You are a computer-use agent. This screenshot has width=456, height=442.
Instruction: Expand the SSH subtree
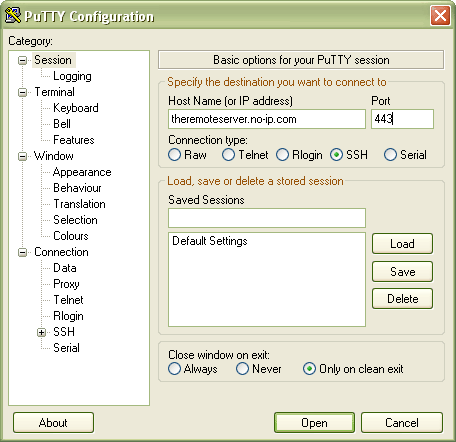click(x=41, y=332)
